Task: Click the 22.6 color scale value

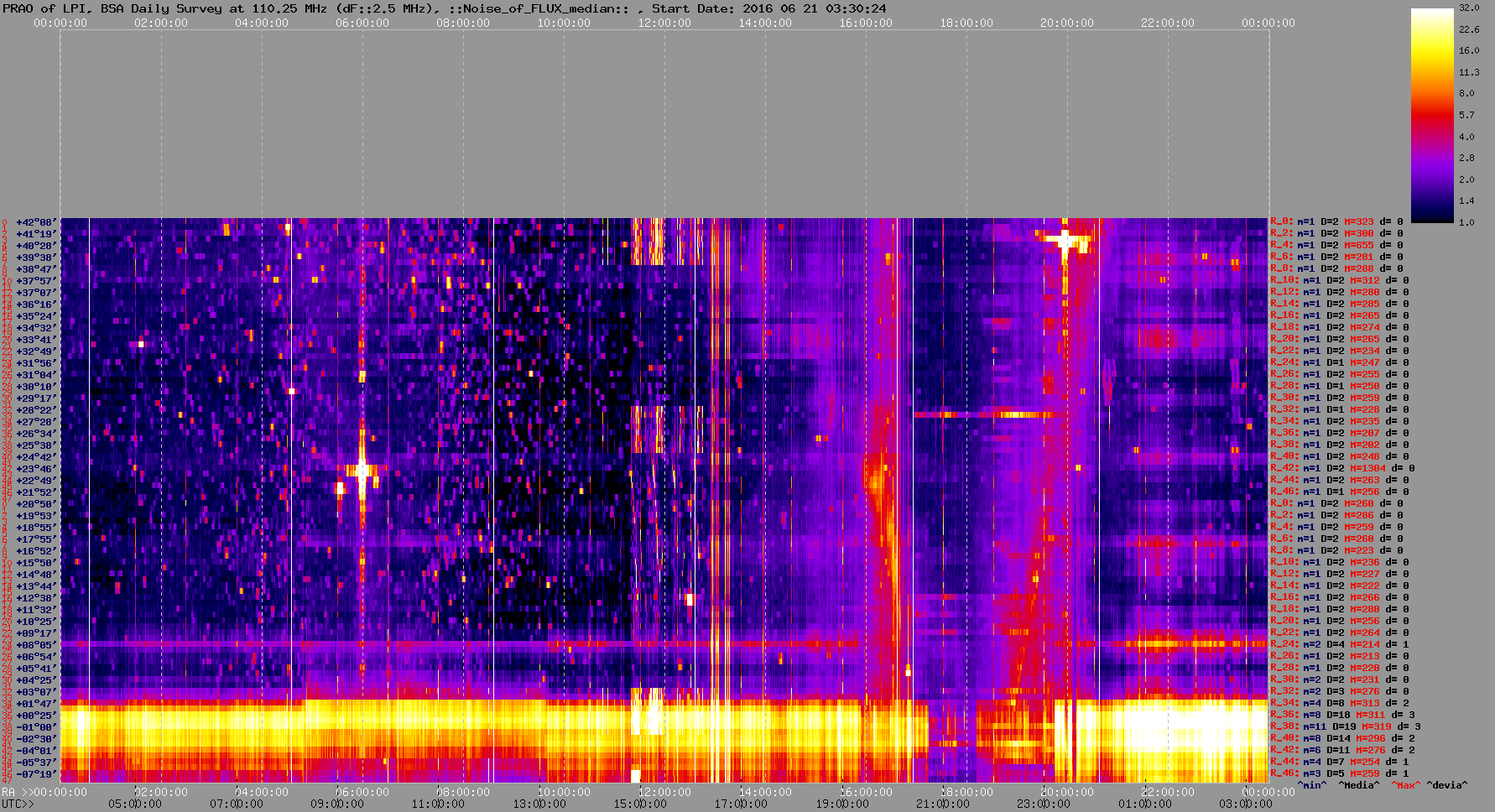Action: tap(1469, 29)
